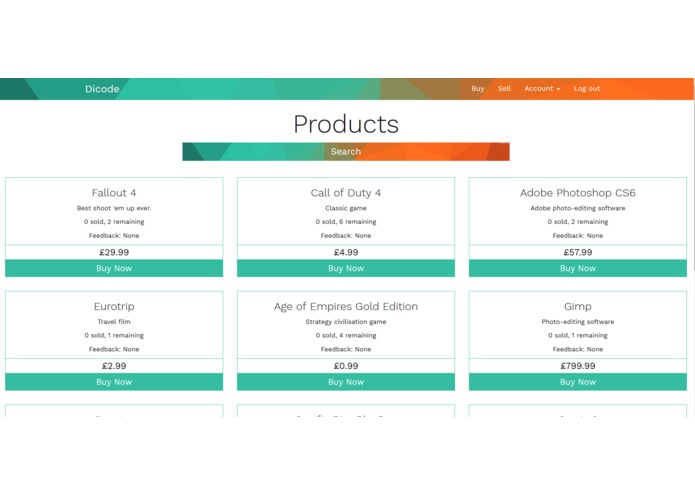
Task: Buy Now for Call of Duty 4
Action: click(x=346, y=268)
